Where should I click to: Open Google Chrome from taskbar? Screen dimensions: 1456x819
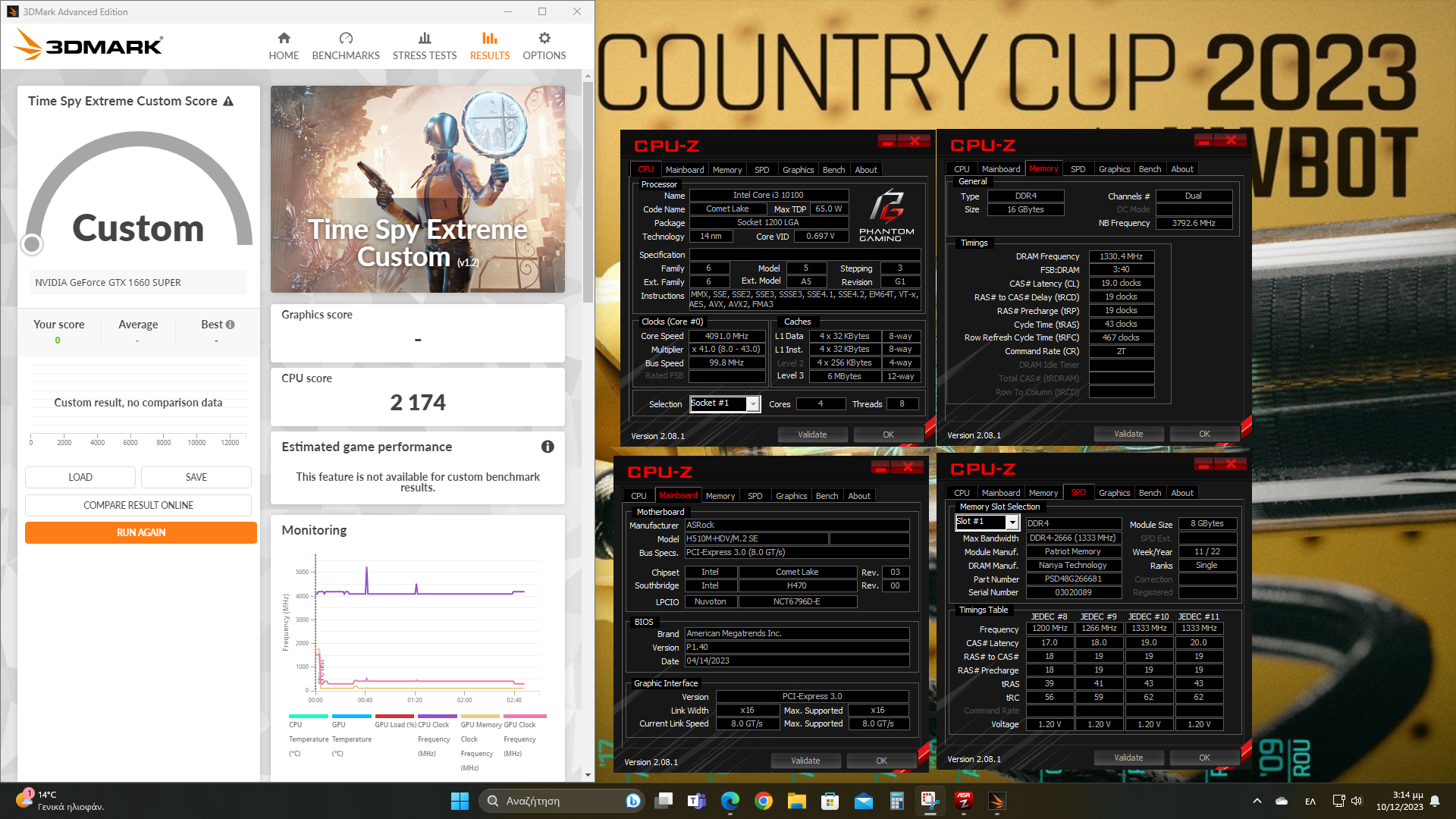(764, 801)
